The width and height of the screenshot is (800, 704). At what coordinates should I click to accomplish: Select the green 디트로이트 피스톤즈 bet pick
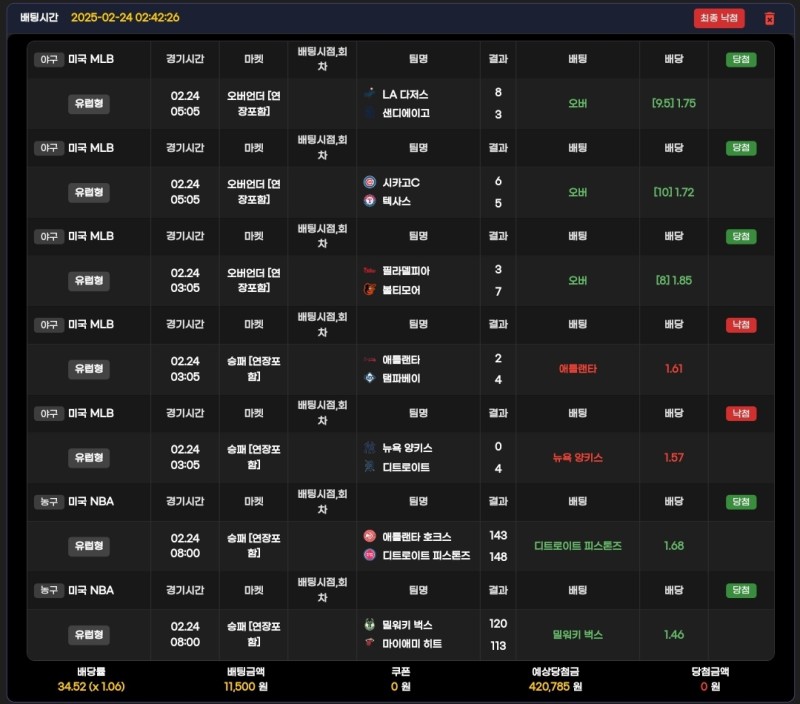tap(578, 546)
